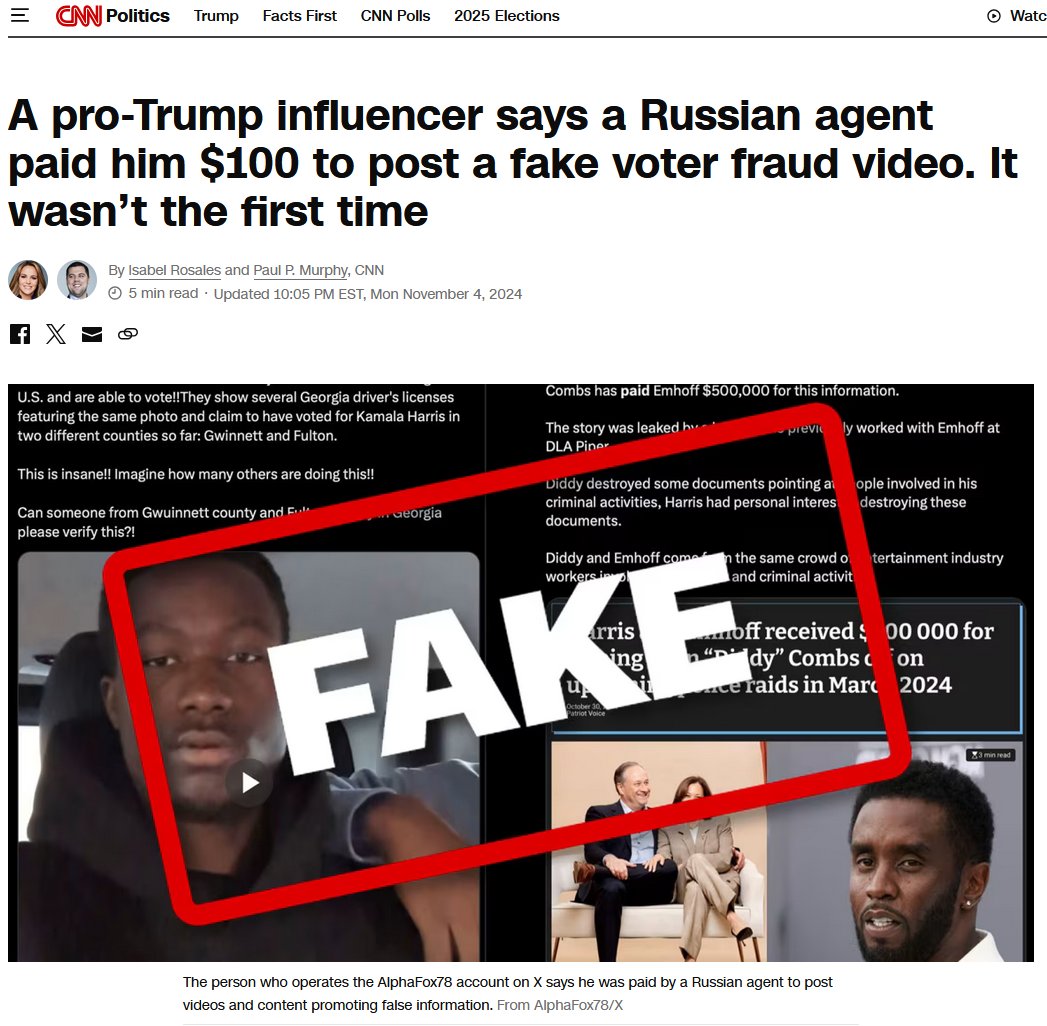This screenshot has width=1047, height=1026.
Task: Copy article link icon
Action: pyautogui.click(x=128, y=334)
